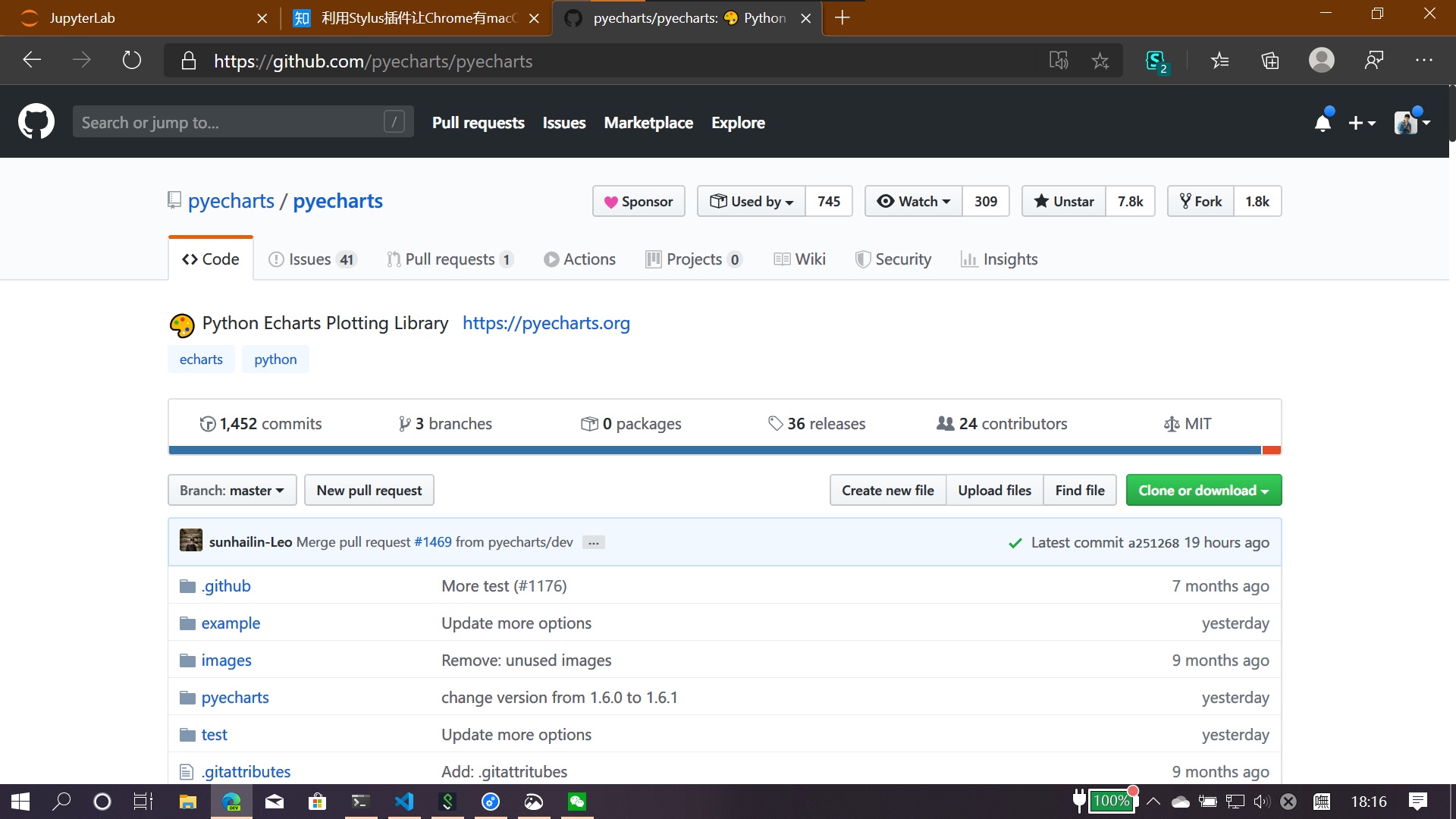
Task: Open the Issues tab with 41
Action: pos(312,259)
